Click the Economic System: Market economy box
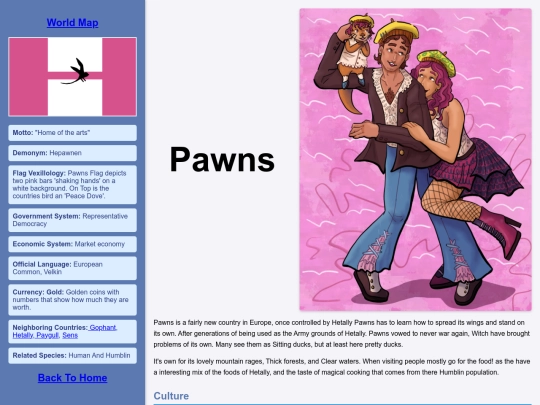The image size is (540, 405). [72, 244]
